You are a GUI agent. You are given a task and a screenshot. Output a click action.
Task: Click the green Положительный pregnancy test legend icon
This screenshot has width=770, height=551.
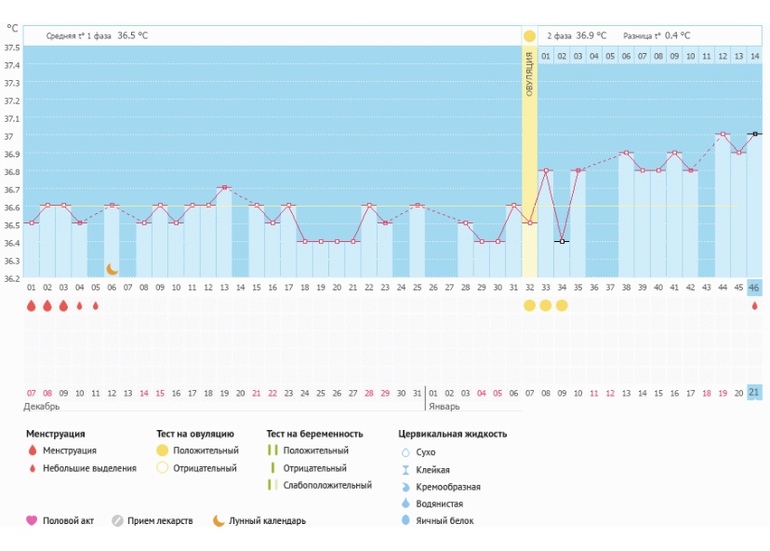click(271, 451)
